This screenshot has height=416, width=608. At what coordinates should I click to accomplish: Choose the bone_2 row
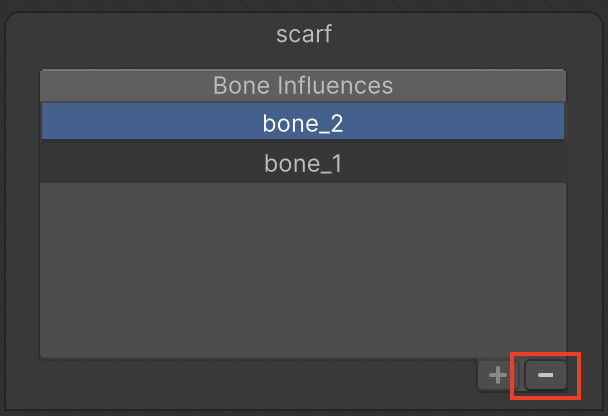click(303, 123)
